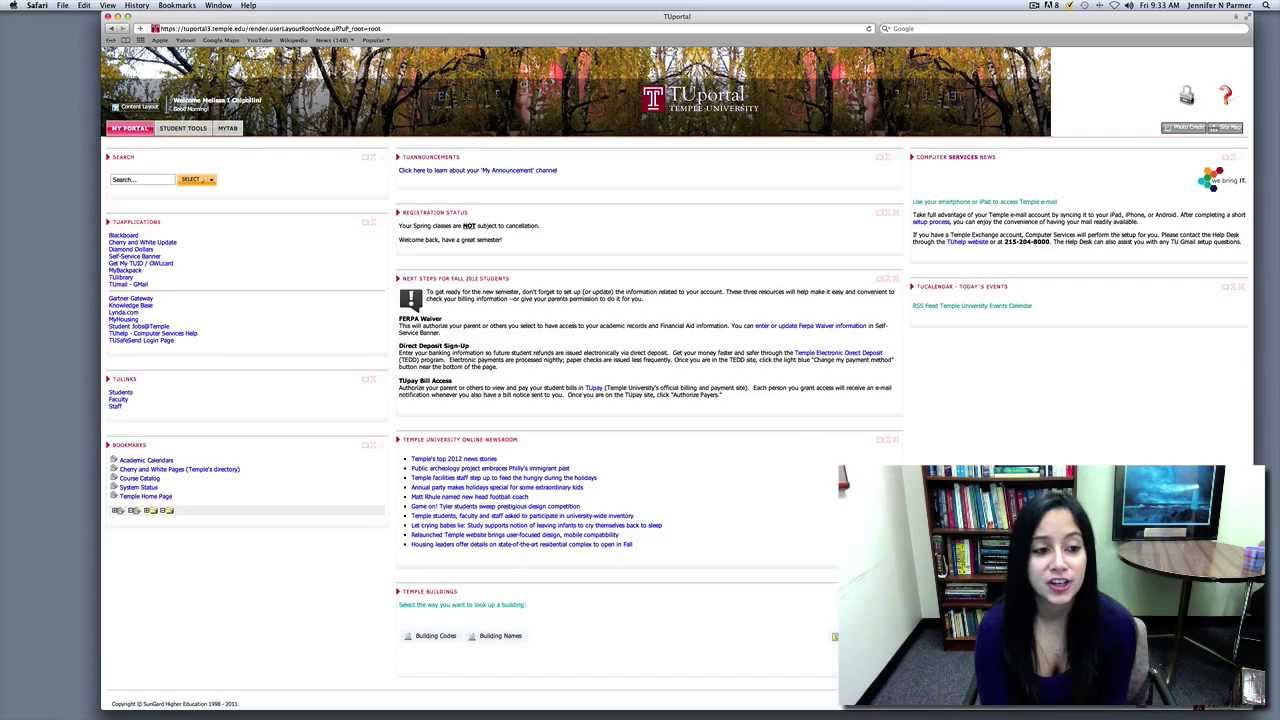Click the 'My Announcement' channel link
This screenshot has height=720, width=1280.
coord(478,171)
